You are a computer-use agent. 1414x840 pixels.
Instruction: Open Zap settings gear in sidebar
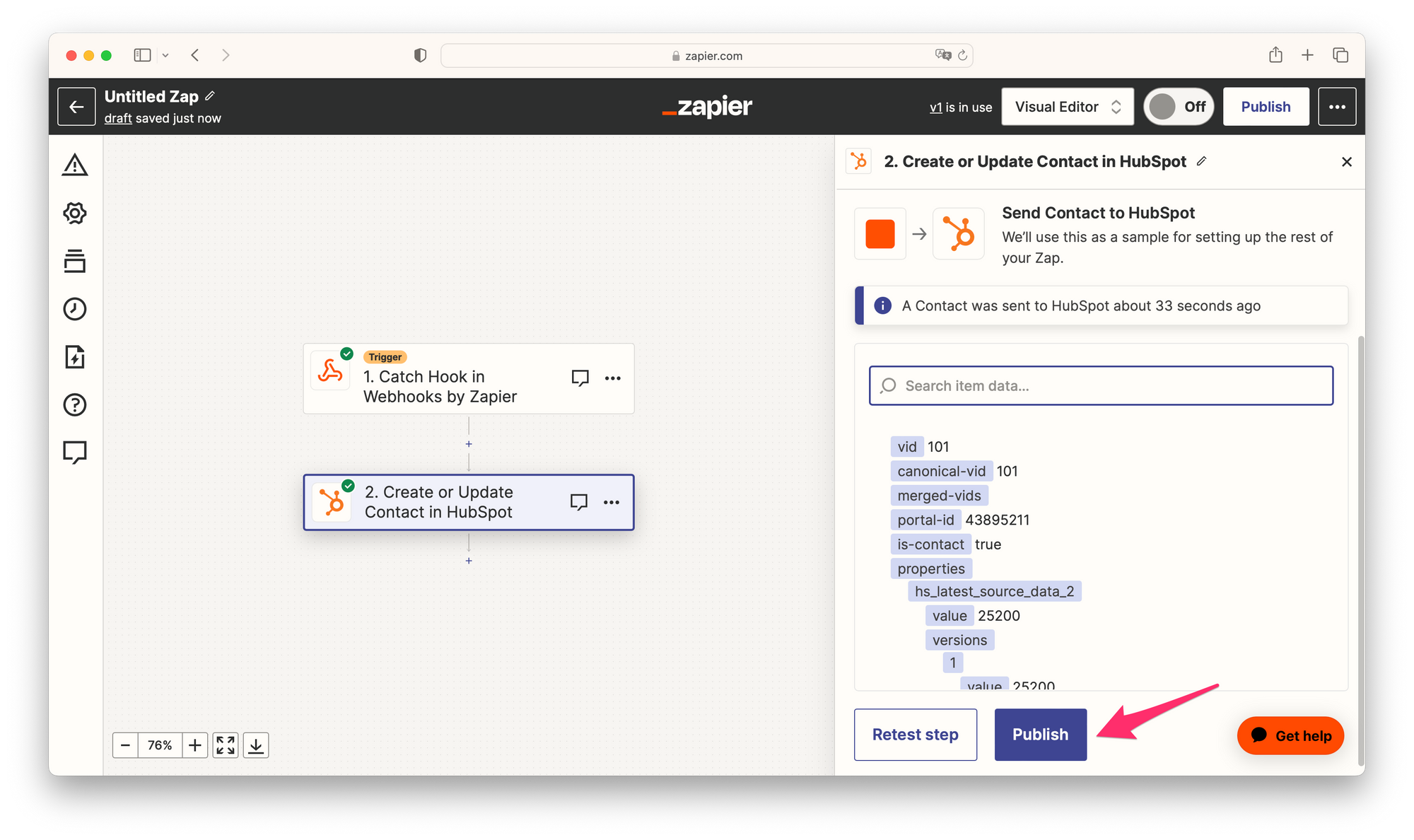point(75,213)
